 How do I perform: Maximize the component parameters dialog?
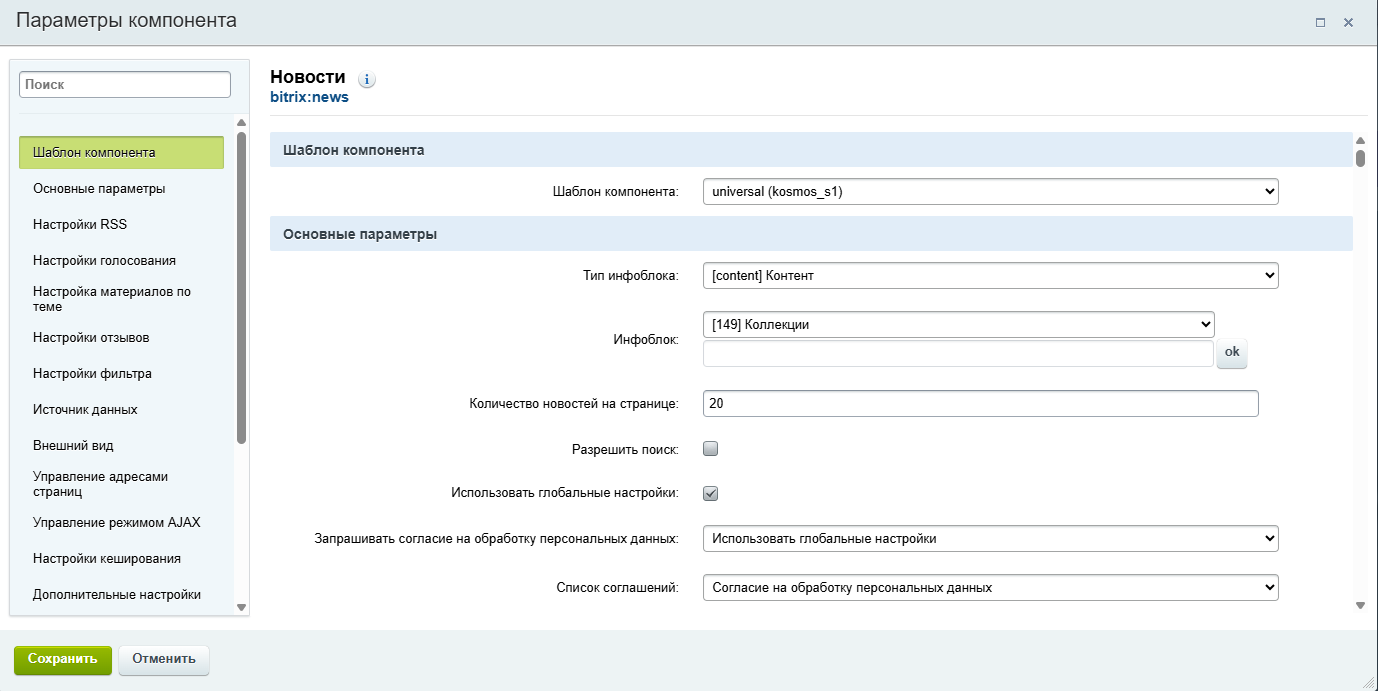(1320, 22)
